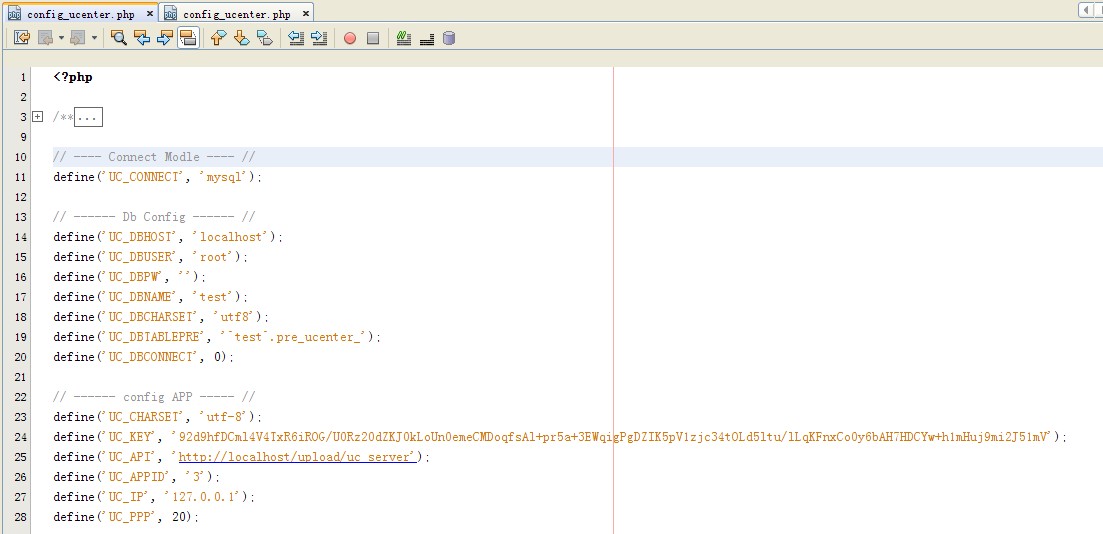The width and height of the screenshot is (1103, 534).
Task: Toggle highlight search button
Action: click(188, 38)
